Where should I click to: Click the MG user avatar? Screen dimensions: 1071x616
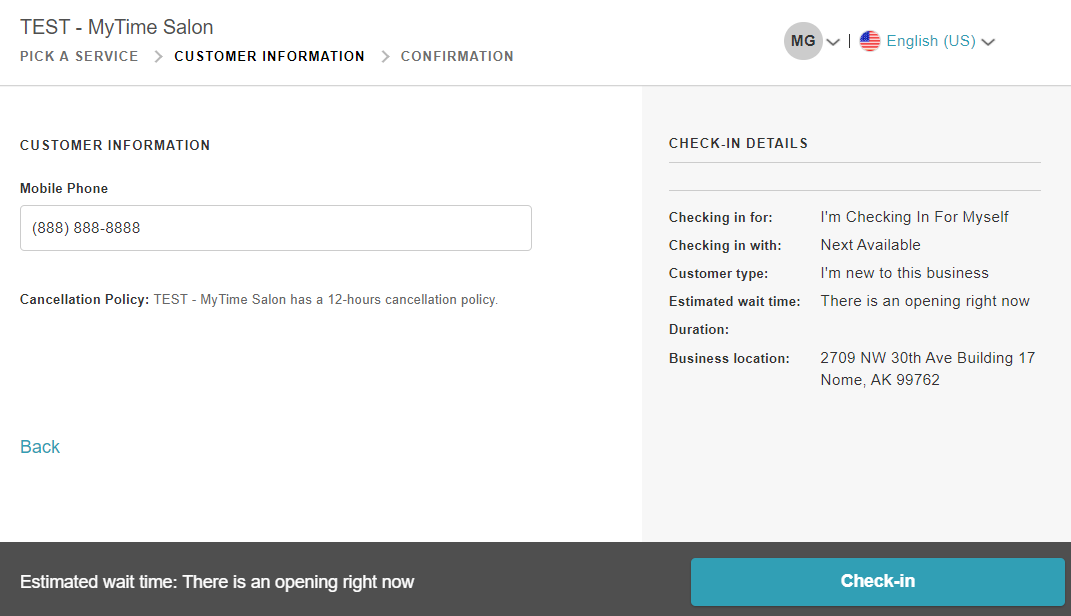pos(803,41)
